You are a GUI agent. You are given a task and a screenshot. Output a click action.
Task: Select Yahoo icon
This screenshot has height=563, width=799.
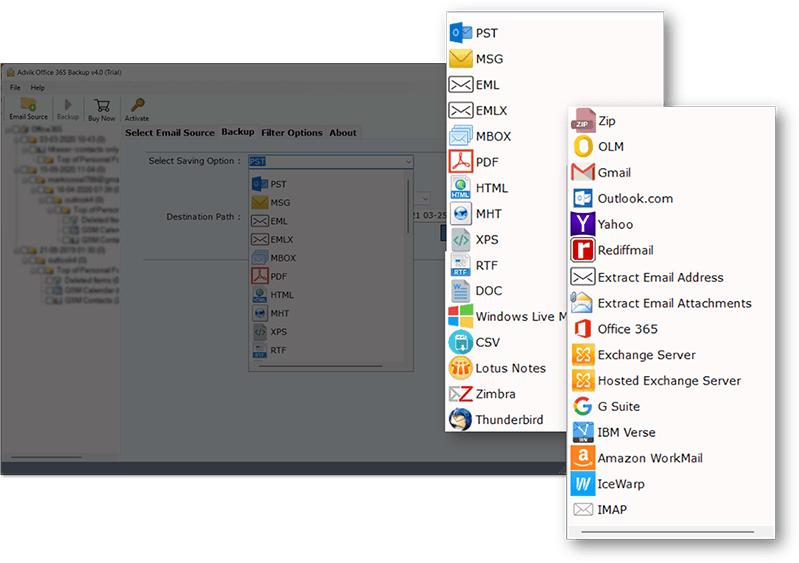tap(583, 224)
